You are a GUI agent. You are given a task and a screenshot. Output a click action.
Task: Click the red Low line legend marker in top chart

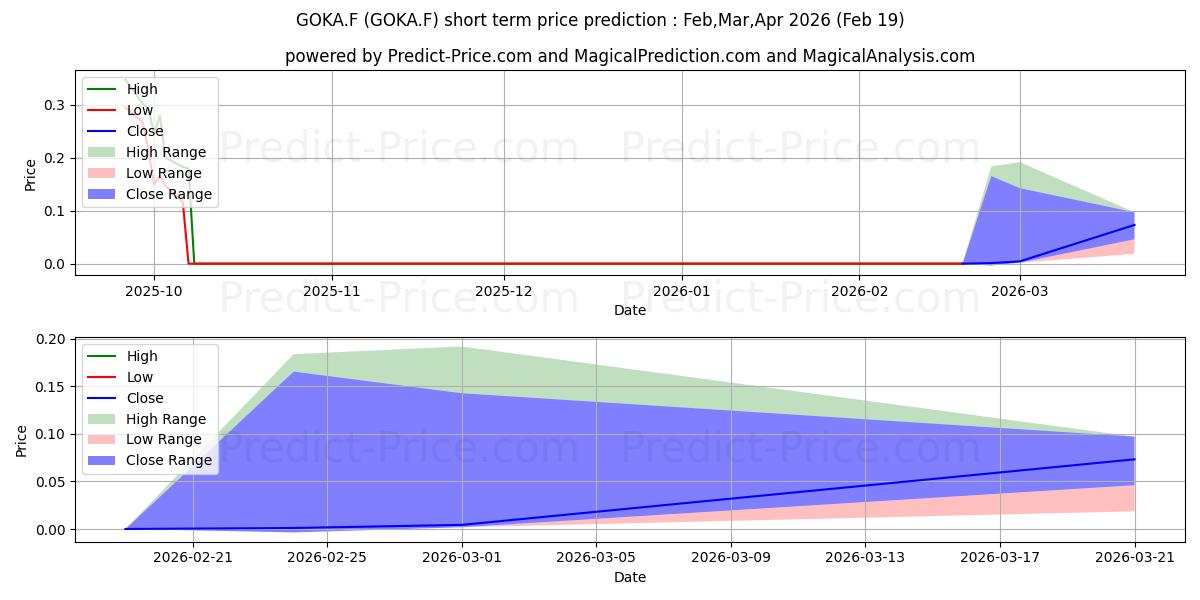(103, 110)
